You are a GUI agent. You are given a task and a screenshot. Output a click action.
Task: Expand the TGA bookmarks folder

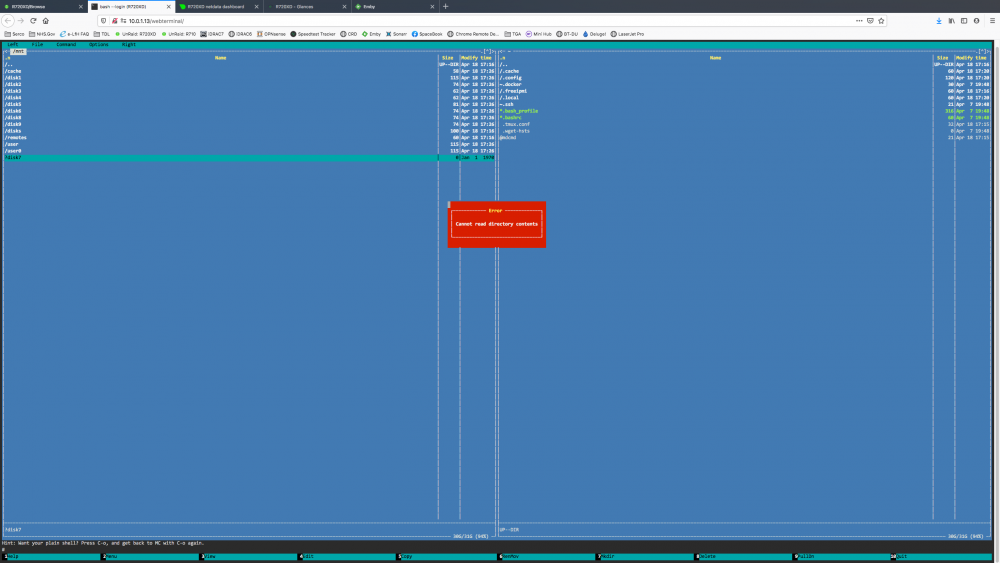(512, 34)
